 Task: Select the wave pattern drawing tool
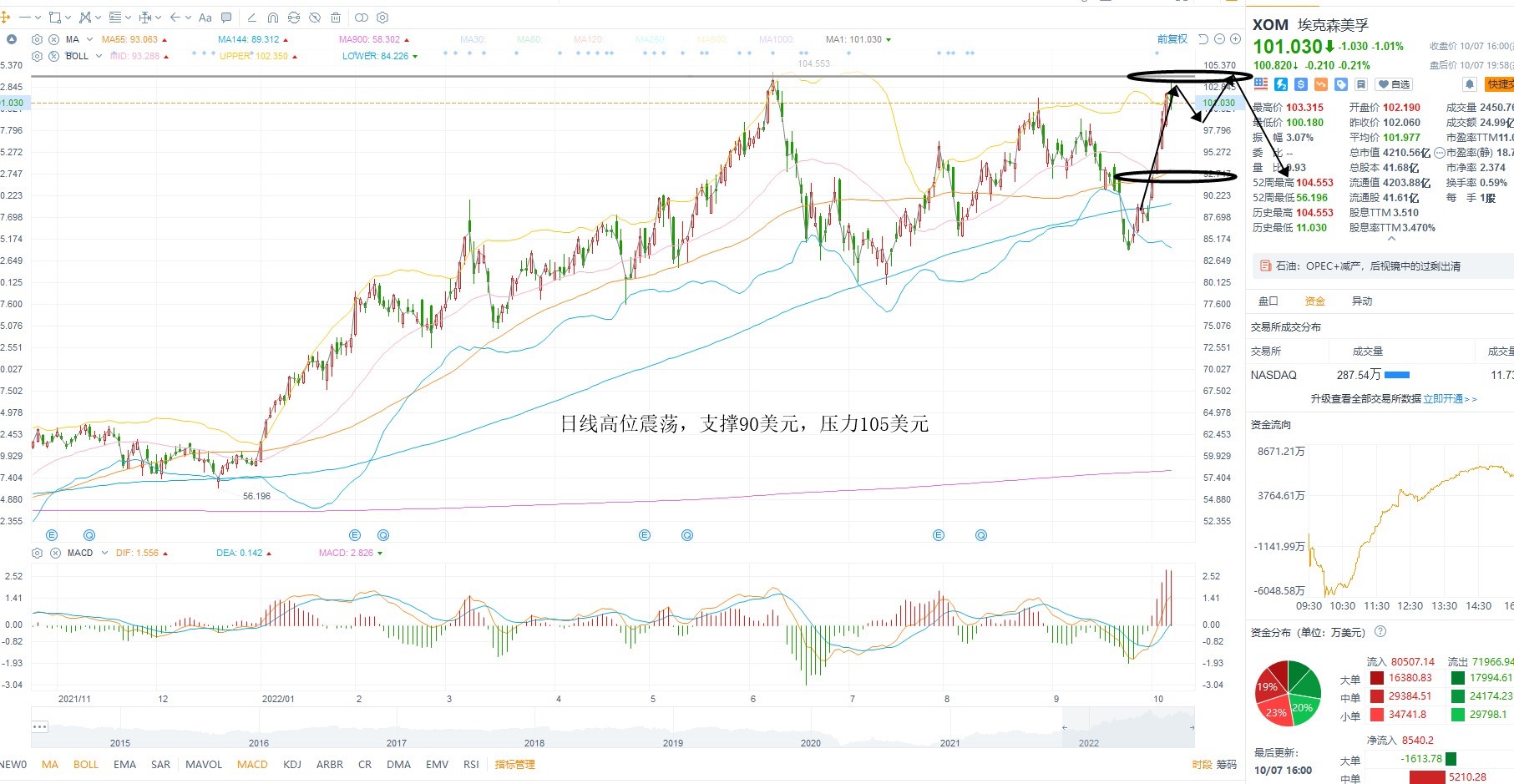pyautogui.click(x=85, y=18)
